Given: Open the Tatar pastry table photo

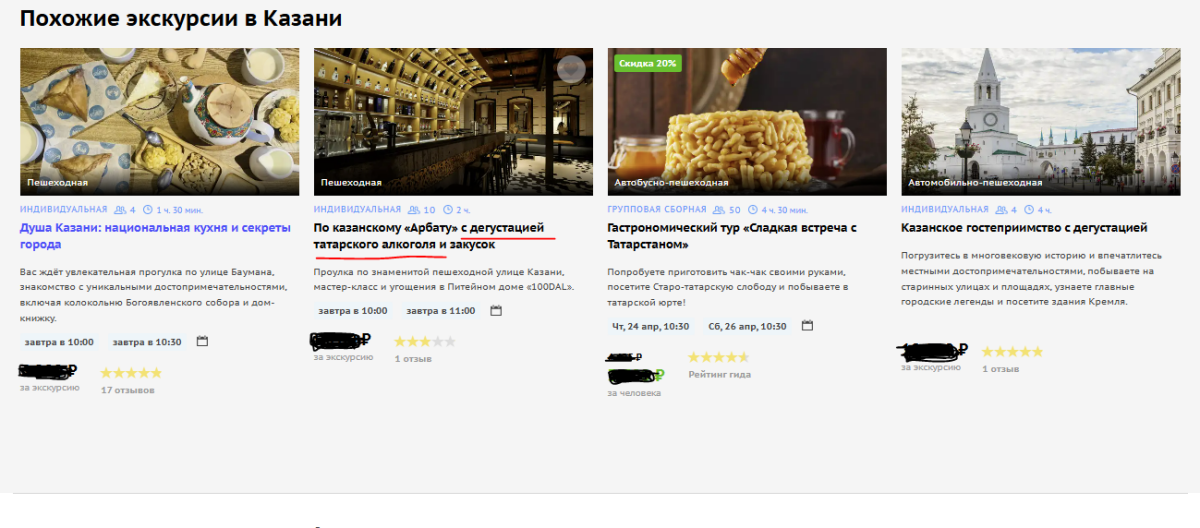Looking at the screenshot, I should [159, 121].
